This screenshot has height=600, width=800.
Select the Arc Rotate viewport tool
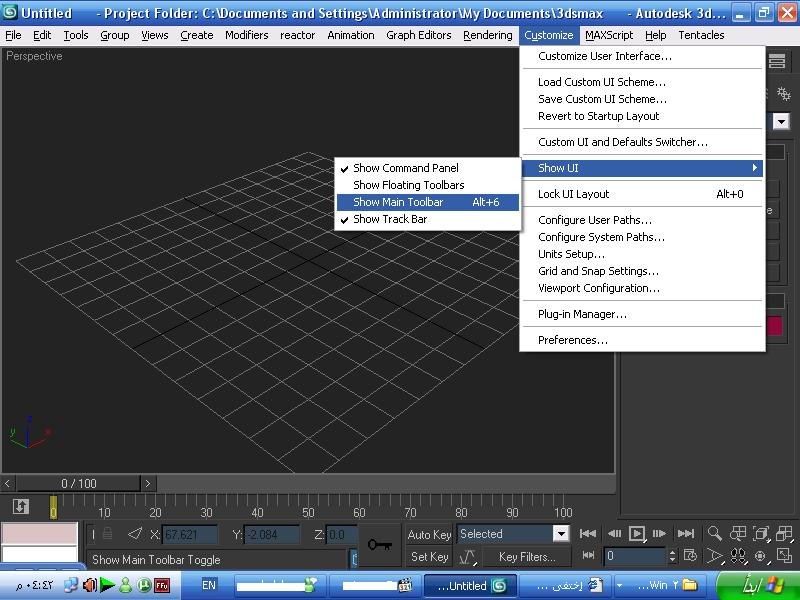point(761,556)
